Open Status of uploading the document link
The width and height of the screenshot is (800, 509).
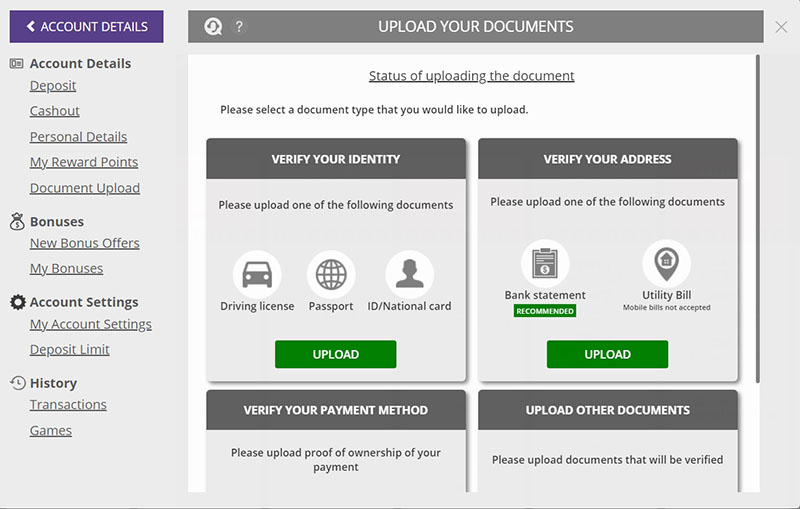click(x=471, y=76)
